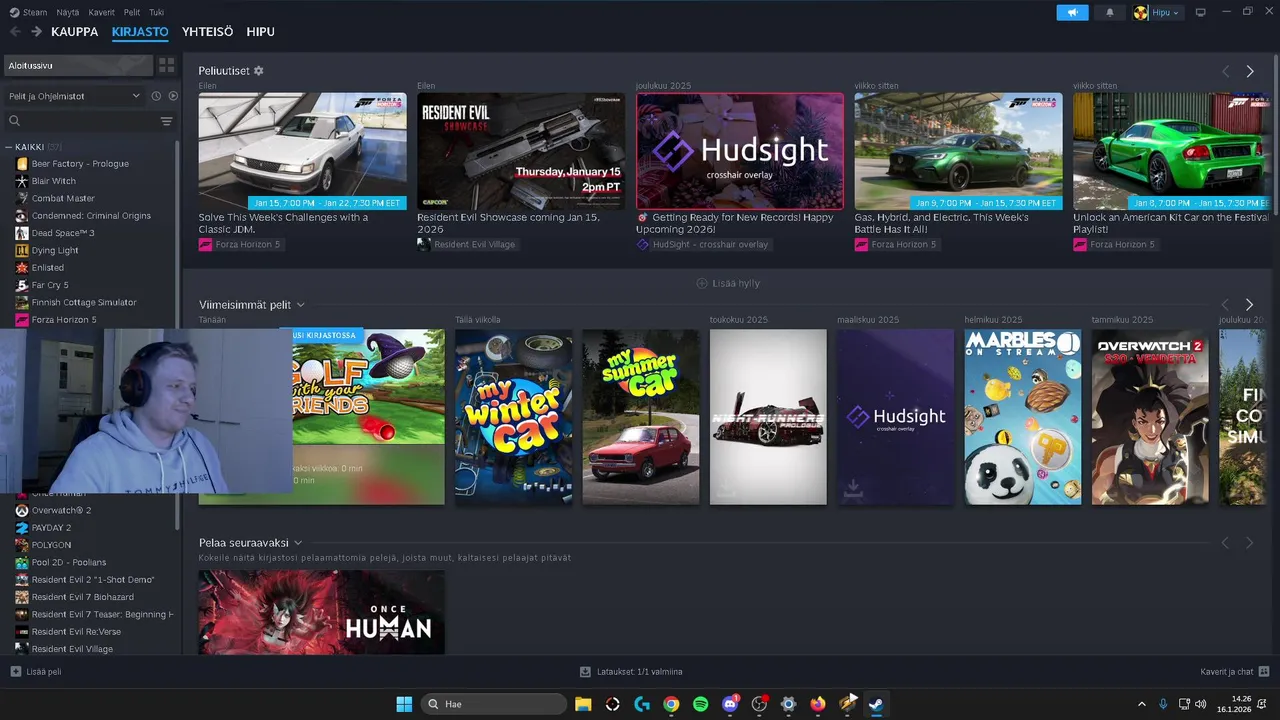Open Night-Runners Prologue game cover
1280x720 pixels.
click(x=768, y=417)
